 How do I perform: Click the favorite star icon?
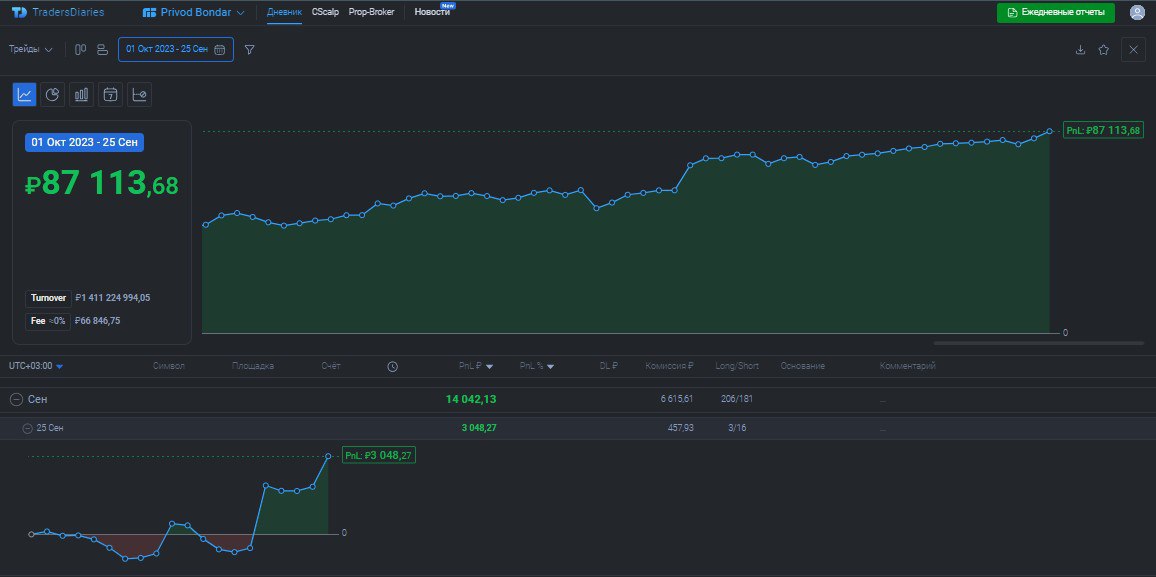pyautogui.click(x=1103, y=49)
